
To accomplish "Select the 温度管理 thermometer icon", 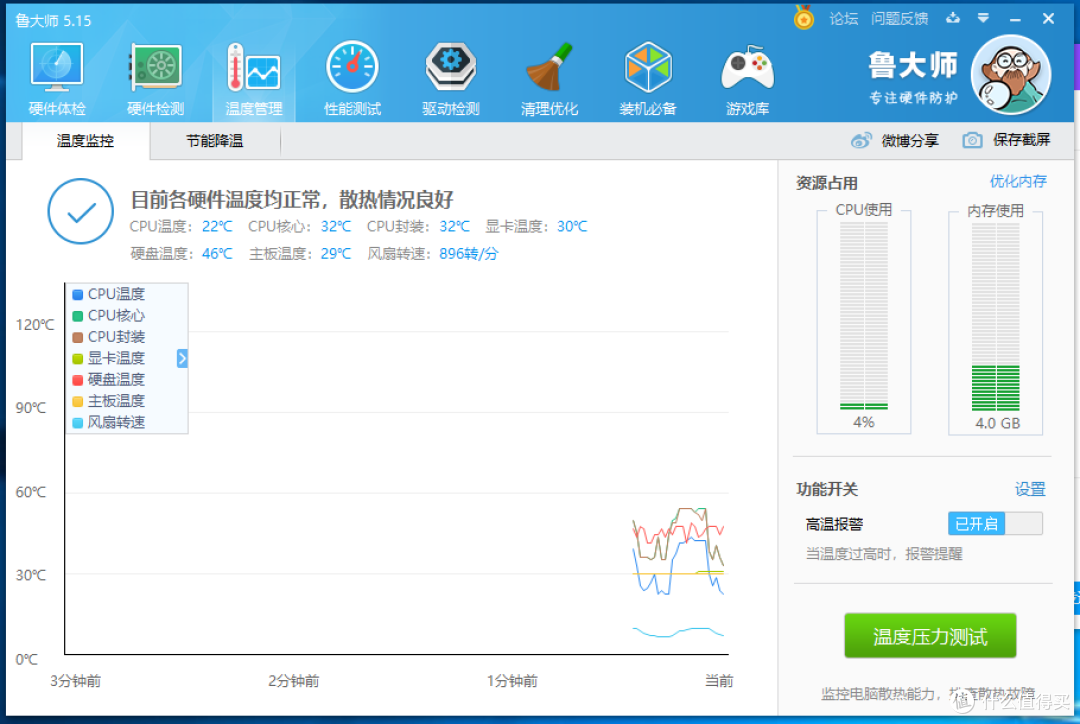I will pos(253,79).
